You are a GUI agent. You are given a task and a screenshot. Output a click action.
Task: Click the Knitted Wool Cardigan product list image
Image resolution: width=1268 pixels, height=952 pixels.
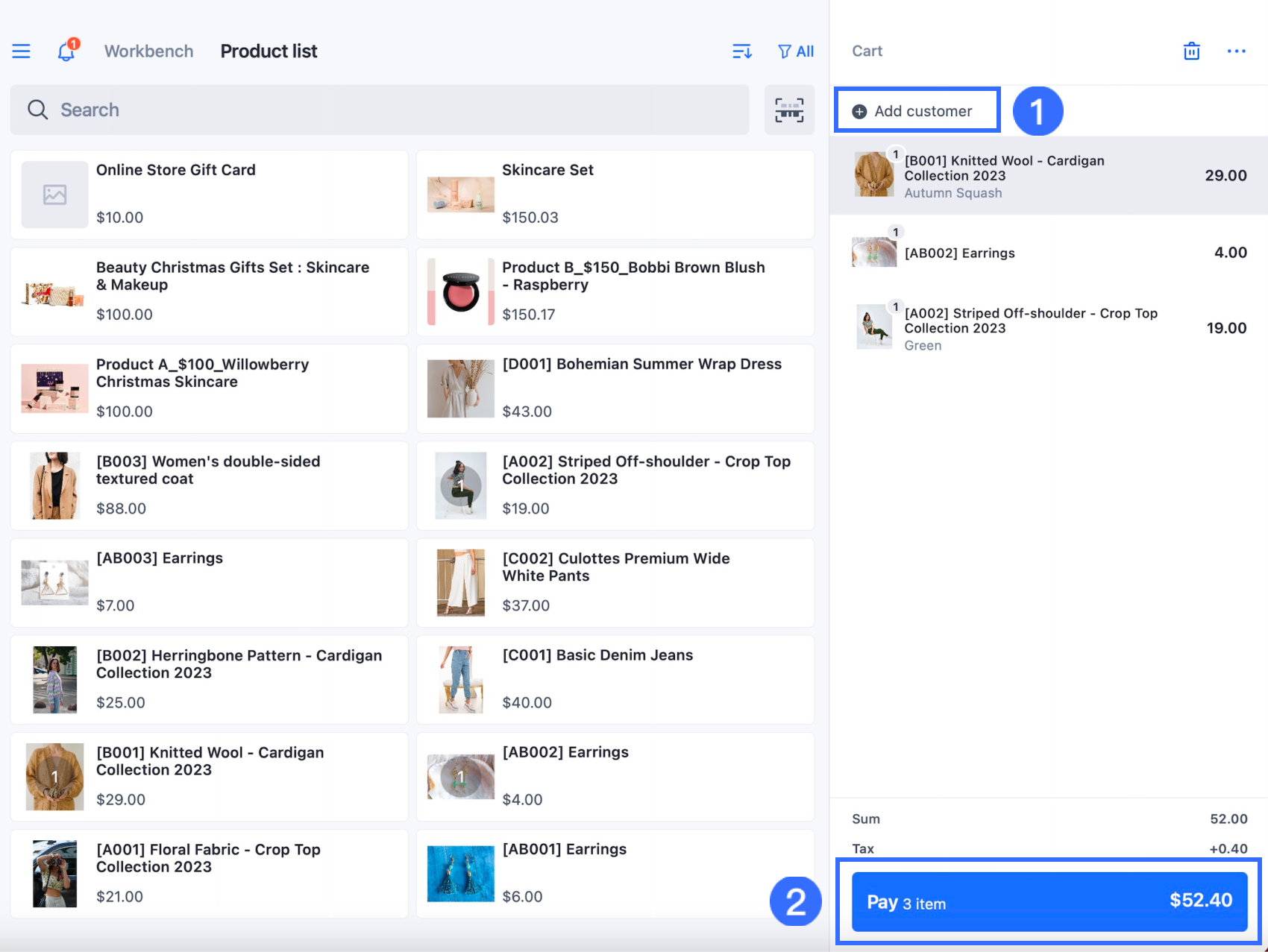click(54, 776)
